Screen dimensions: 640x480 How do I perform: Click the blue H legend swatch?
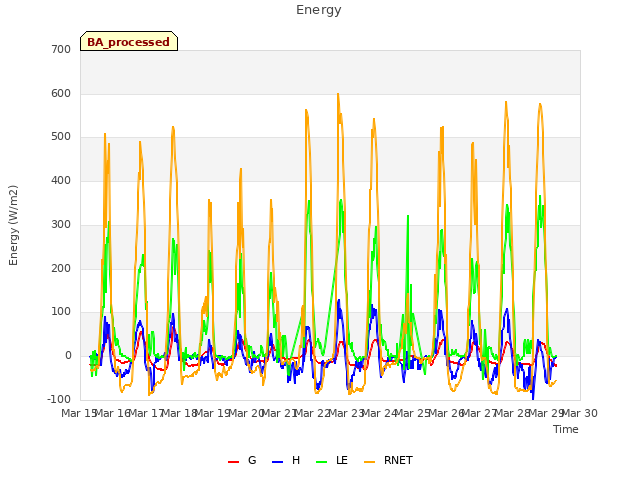click(x=277, y=462)
